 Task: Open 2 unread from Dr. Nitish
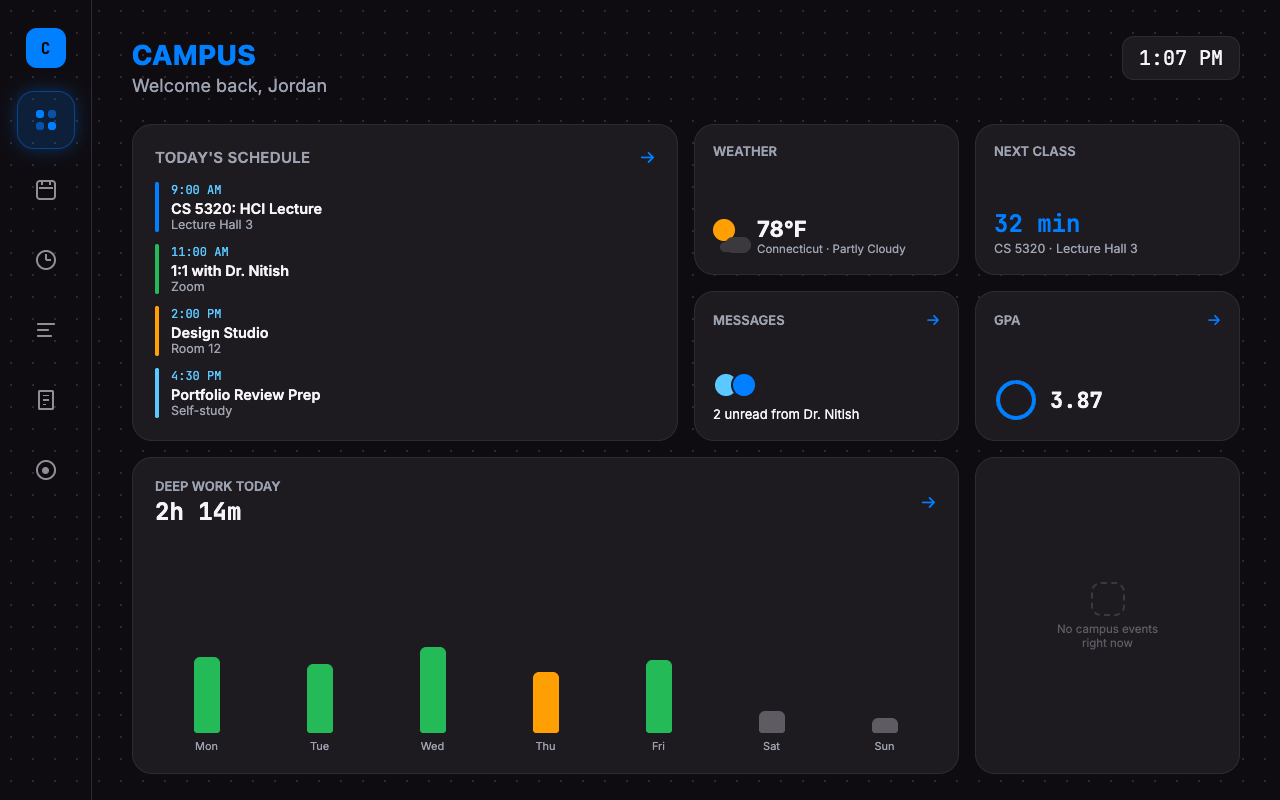tap(786, 414)
